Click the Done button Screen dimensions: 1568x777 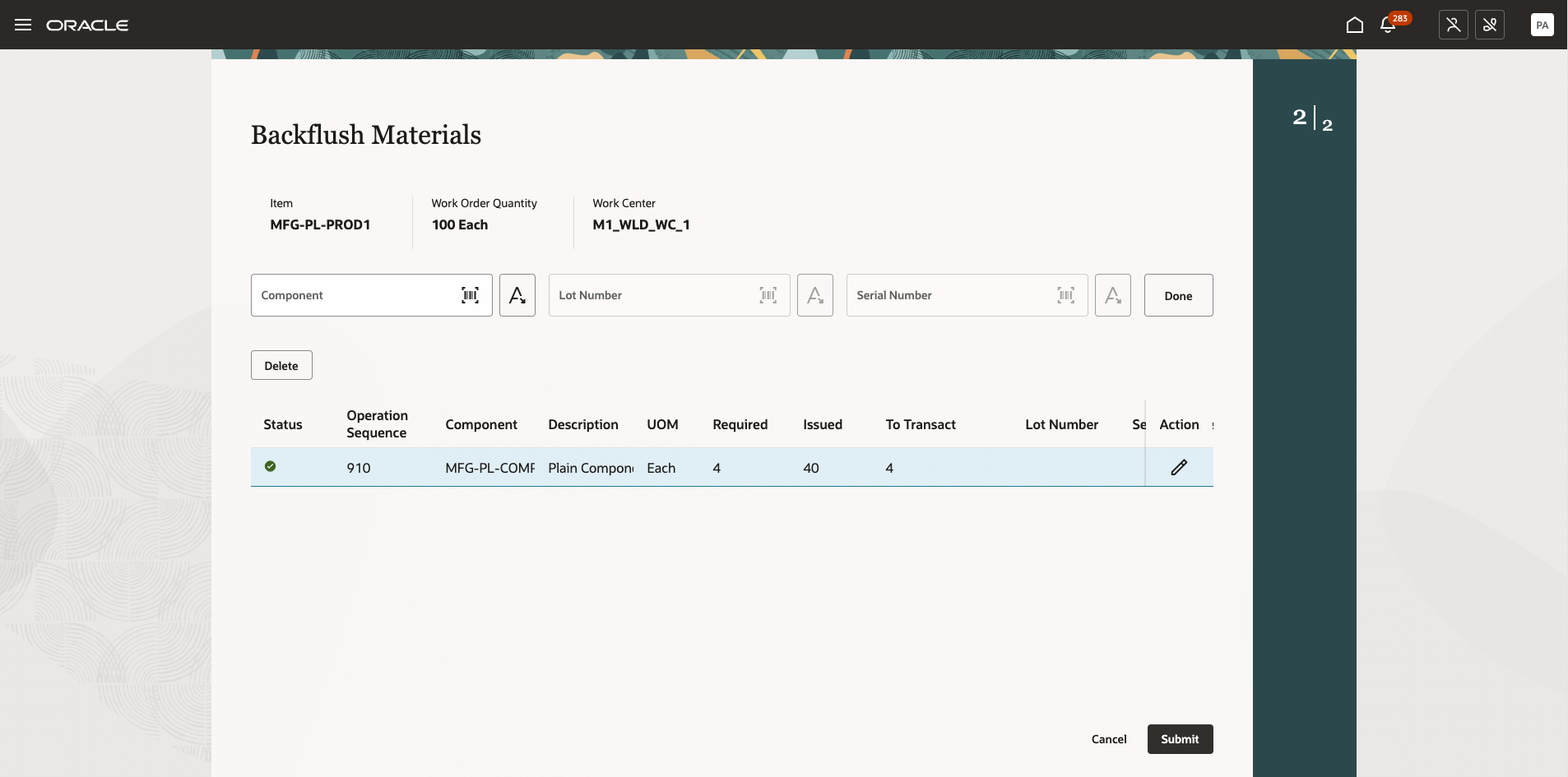tap(1178, 295)
